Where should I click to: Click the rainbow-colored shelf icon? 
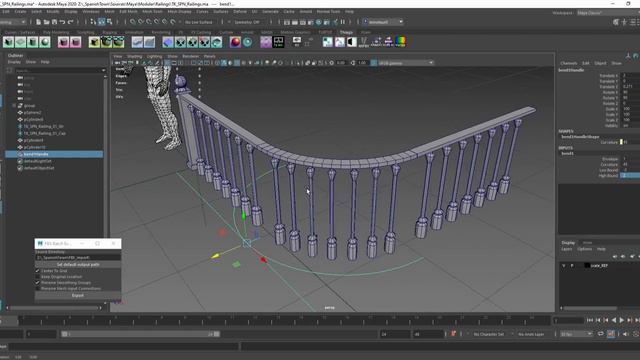point(401,42)
